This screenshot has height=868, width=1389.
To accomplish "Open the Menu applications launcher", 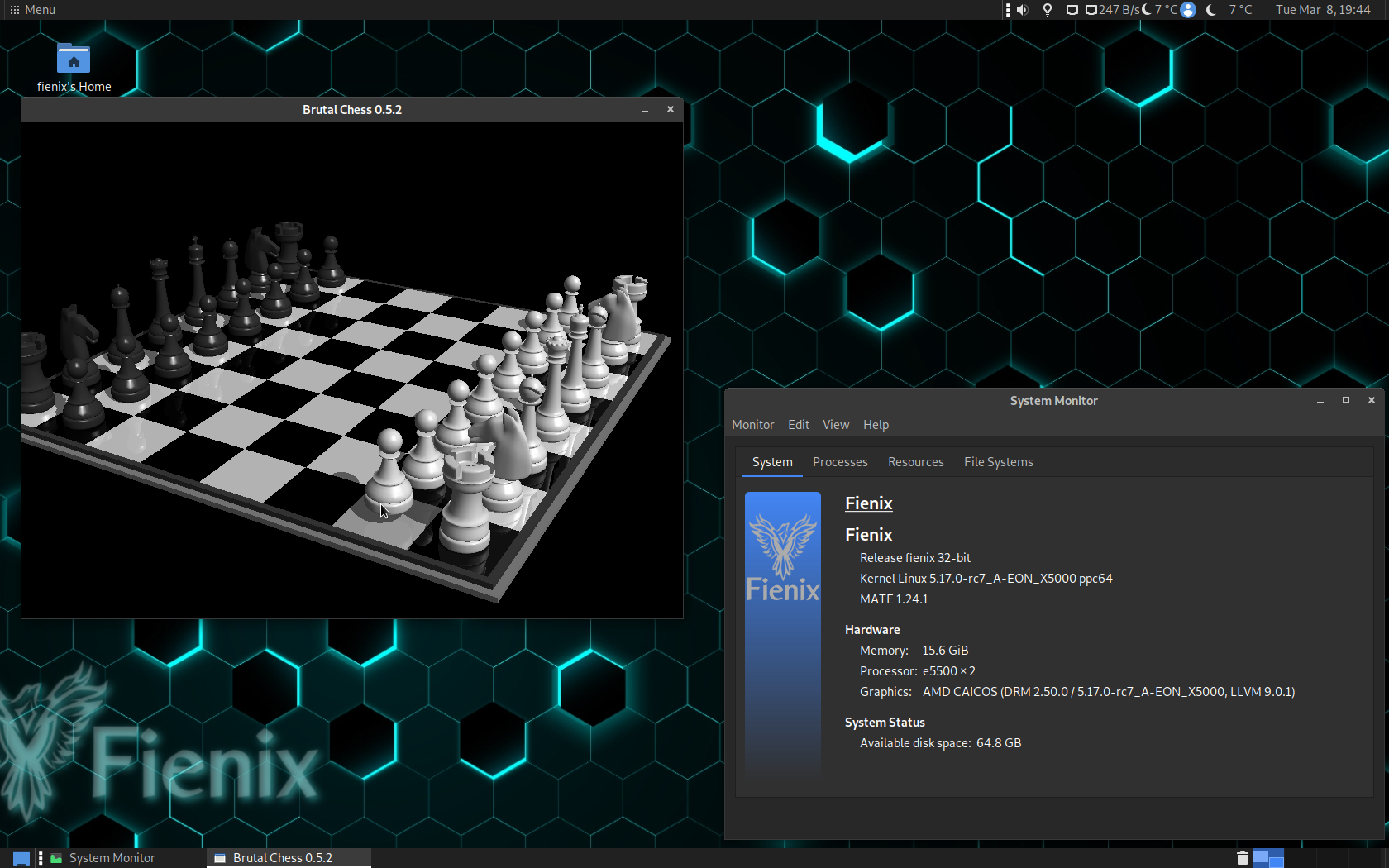I will point(33,10).
